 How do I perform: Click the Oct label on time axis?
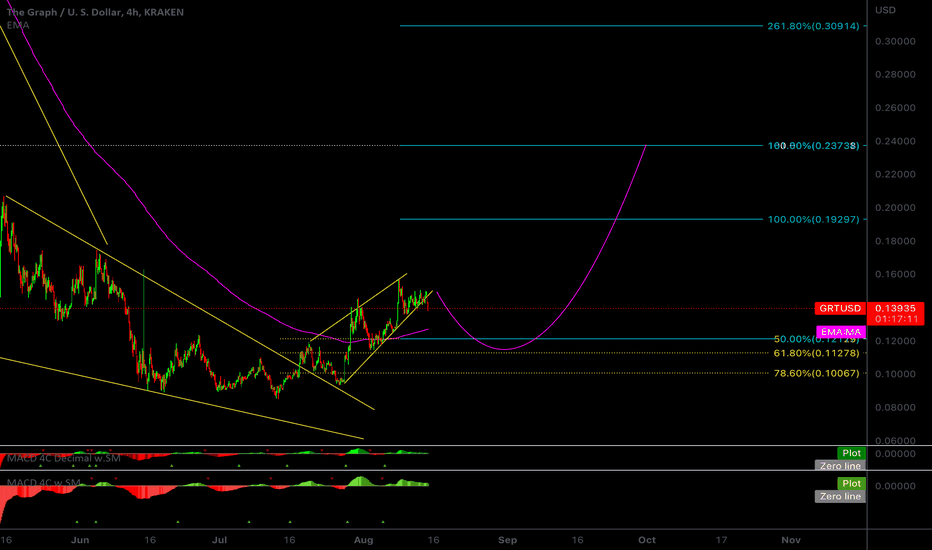pos(647,540)
